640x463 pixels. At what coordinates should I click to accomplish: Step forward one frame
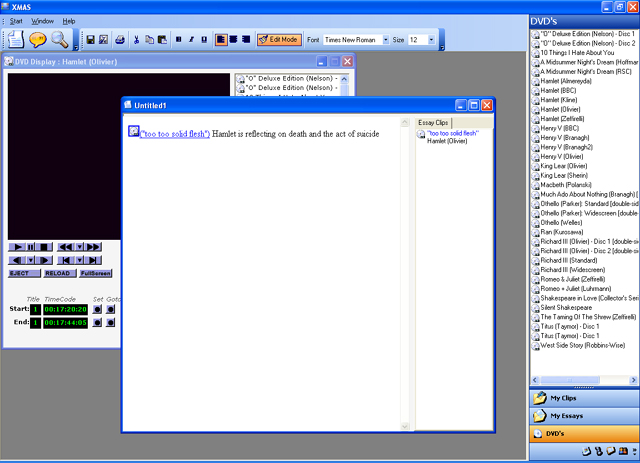pos(44,260)
